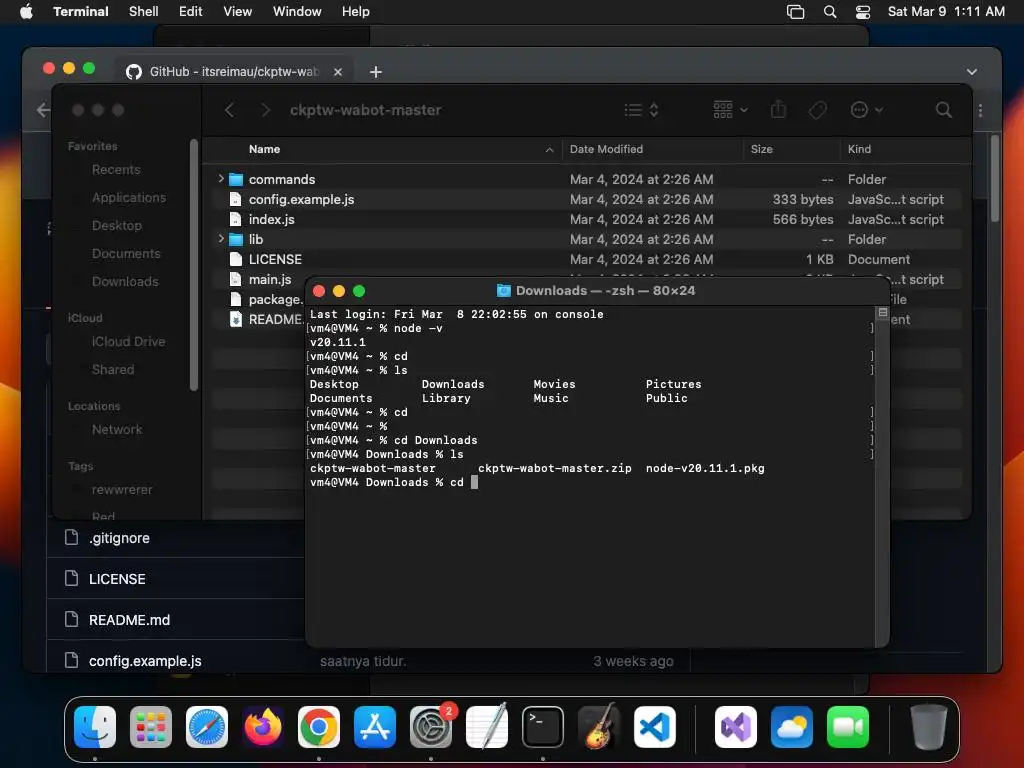Open Control Center in menu bar
Viewport: 1024px width, 768px height.
coord(863,12)
